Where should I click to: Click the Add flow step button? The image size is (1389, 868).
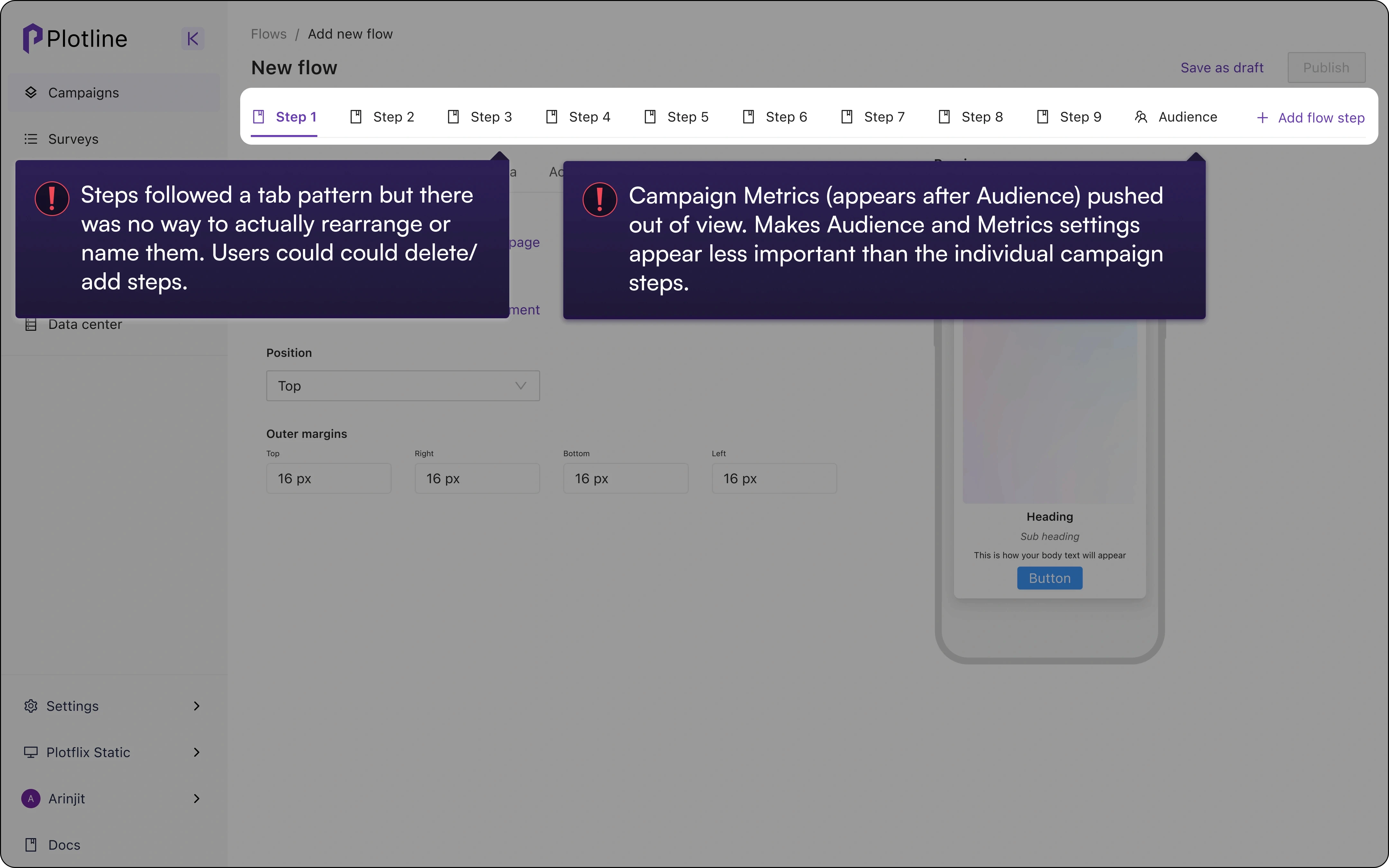click(1310, 118)
